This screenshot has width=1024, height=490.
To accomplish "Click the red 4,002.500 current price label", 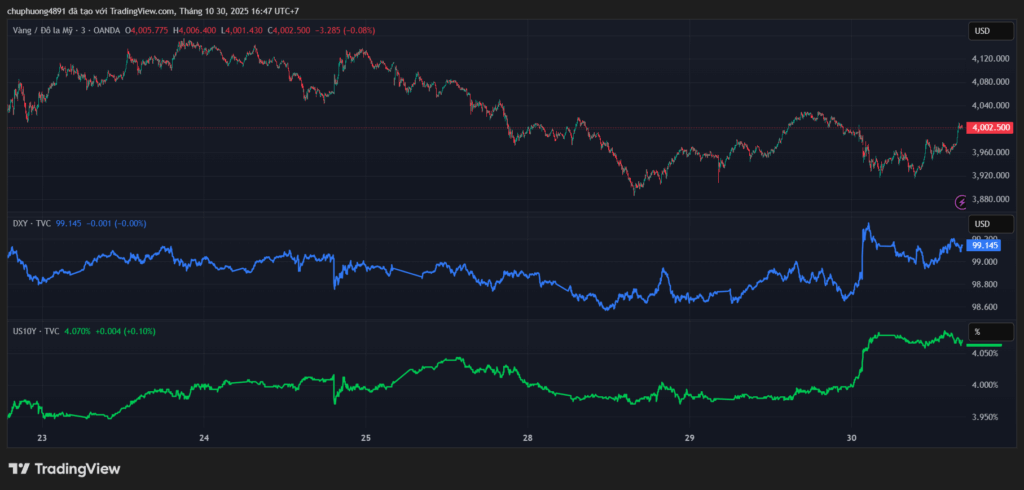I will coord(991,128).
